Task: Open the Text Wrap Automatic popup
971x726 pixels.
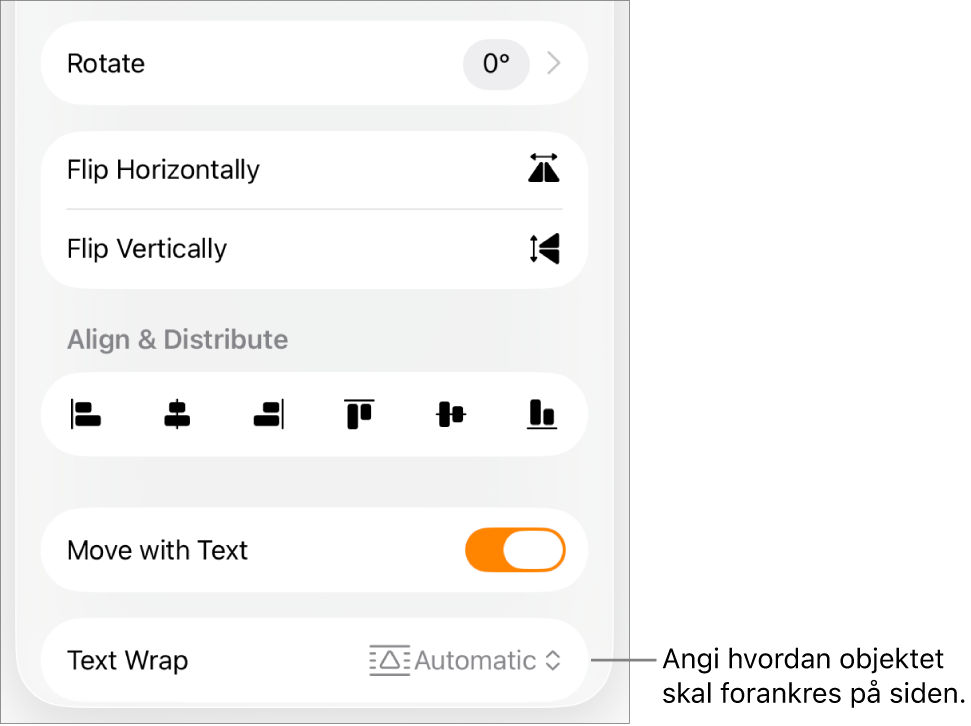Action: [465, 660]
